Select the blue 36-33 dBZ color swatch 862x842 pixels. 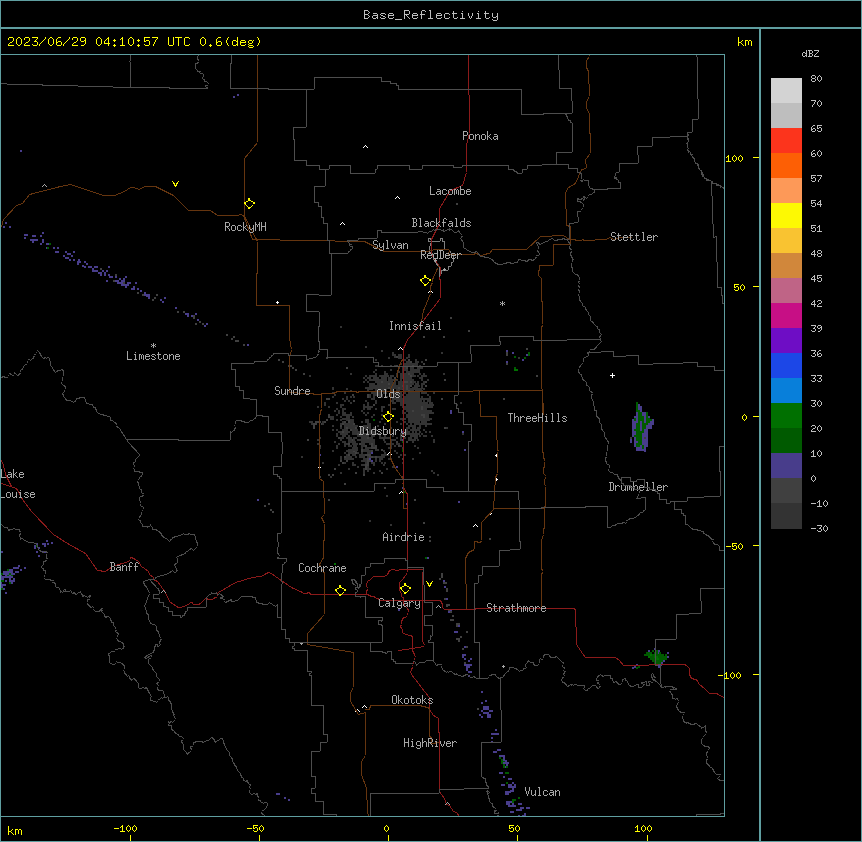click(x=786, y=365)
